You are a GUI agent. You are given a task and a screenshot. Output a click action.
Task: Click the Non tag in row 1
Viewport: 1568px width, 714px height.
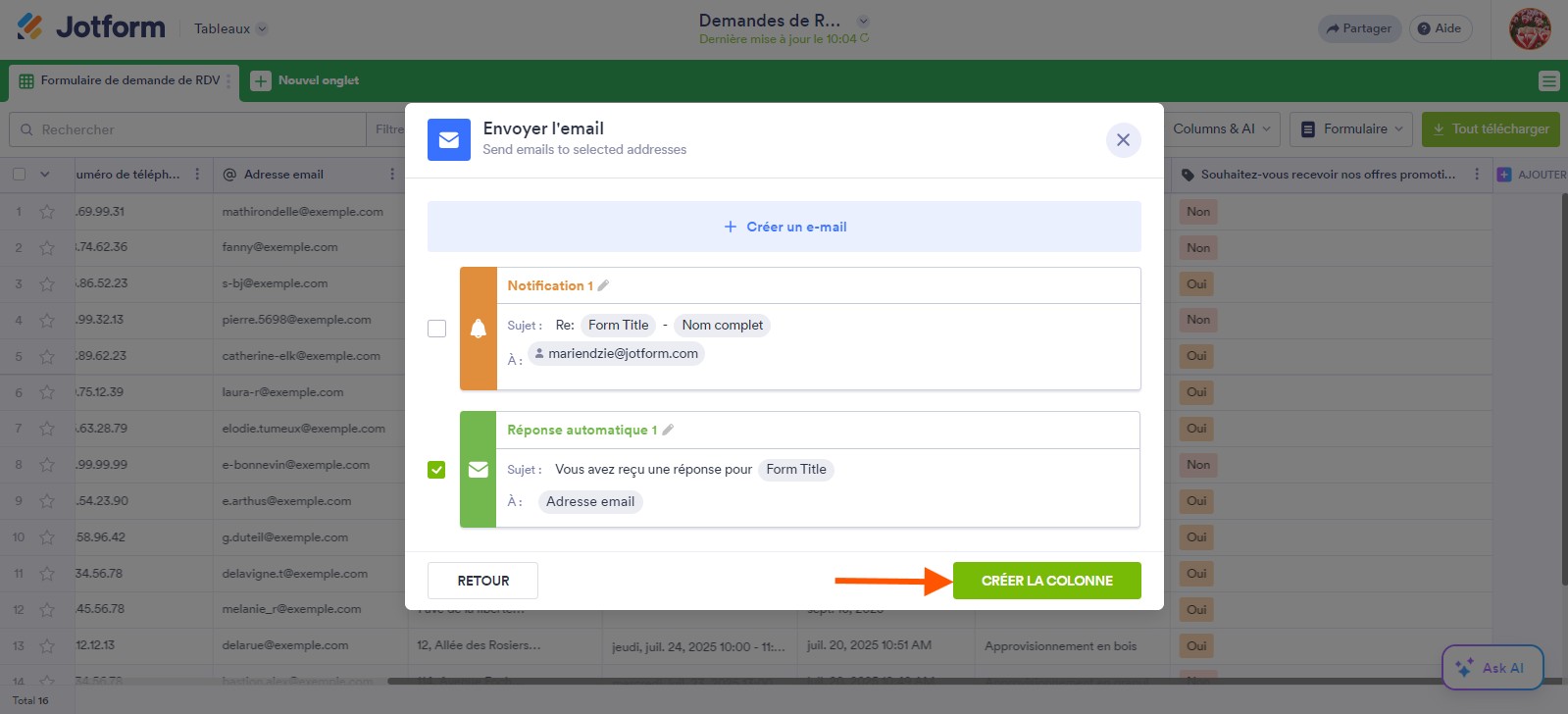click(1197, 212)
